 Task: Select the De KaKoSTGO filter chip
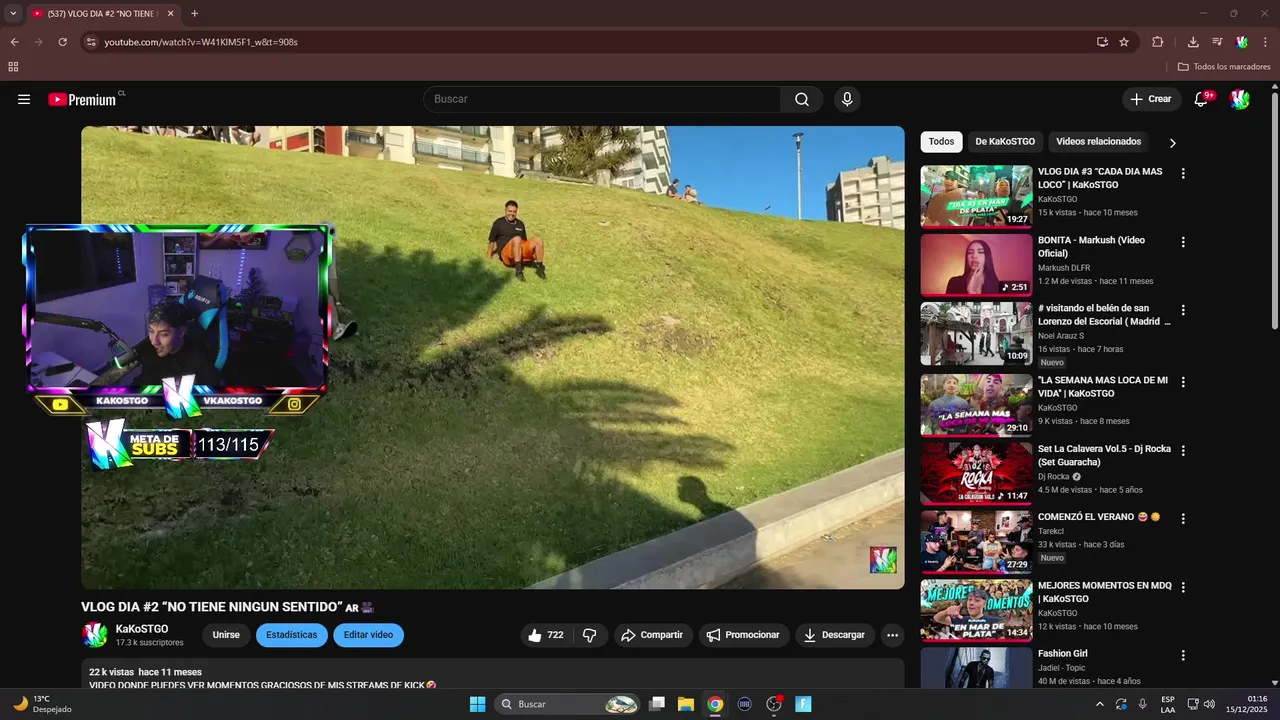point(1005,142)
